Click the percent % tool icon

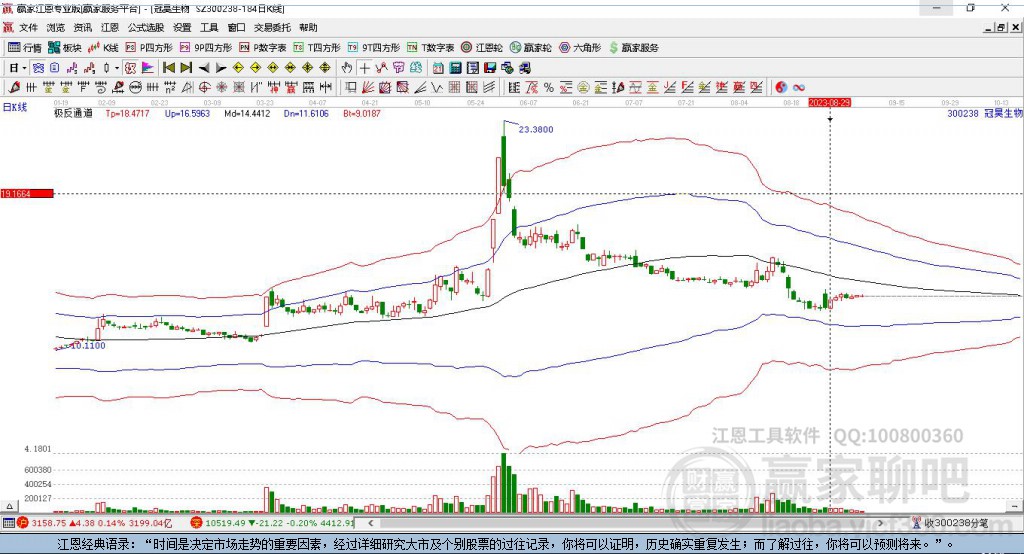tap(549, 87)
